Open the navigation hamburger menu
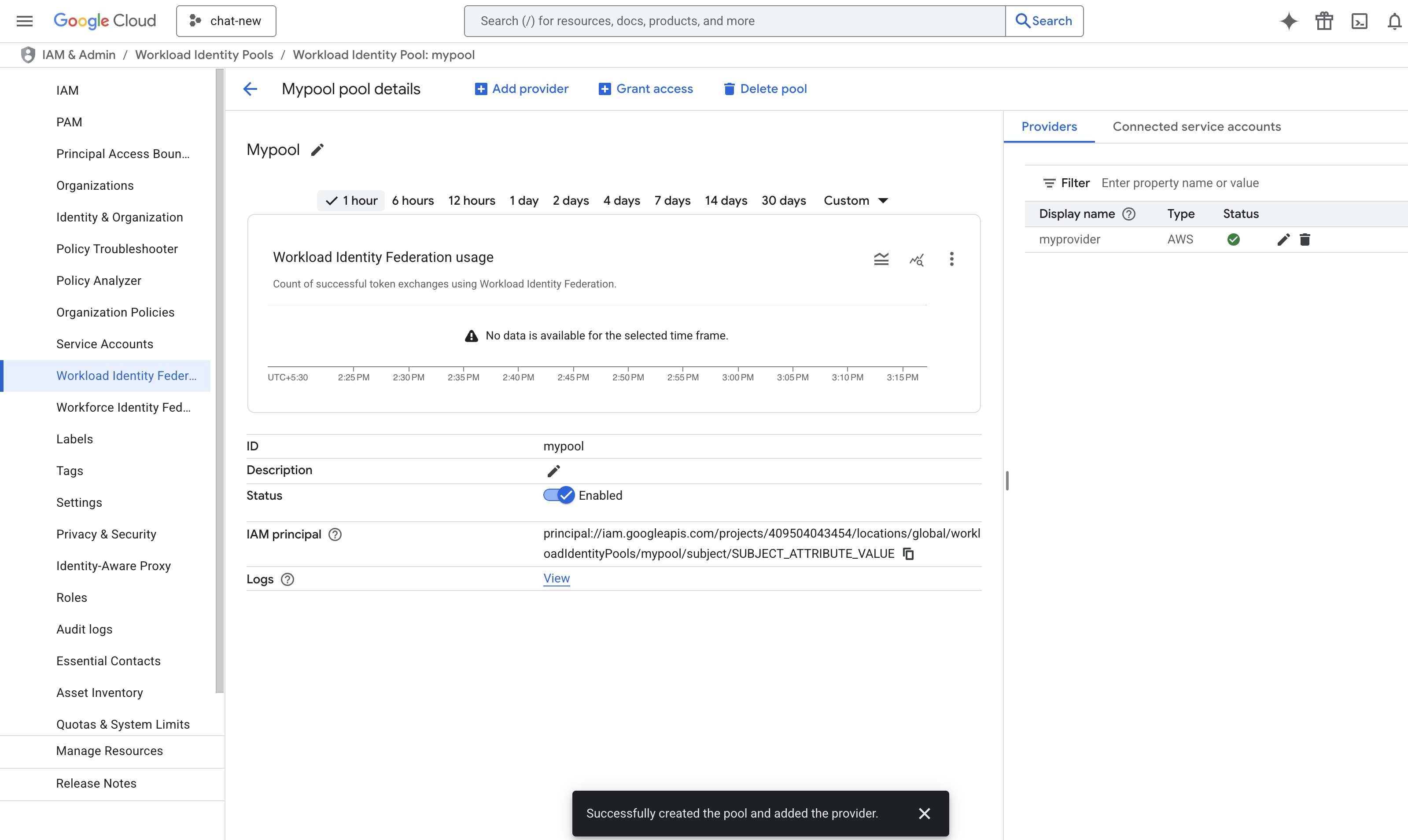1408x840 pixels. (24, 21)
